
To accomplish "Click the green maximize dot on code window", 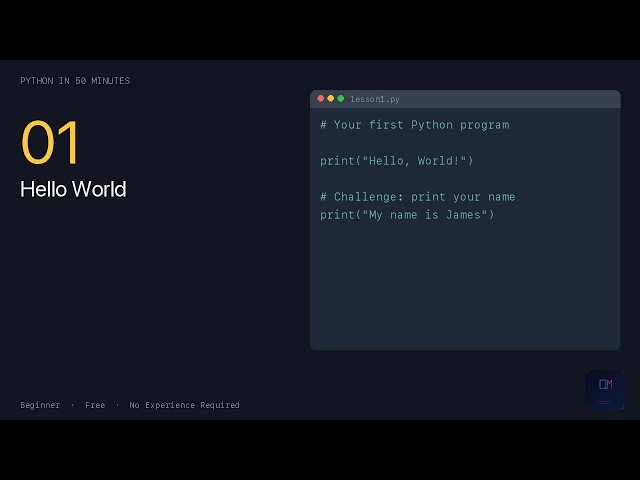I will tap(341, 98).
